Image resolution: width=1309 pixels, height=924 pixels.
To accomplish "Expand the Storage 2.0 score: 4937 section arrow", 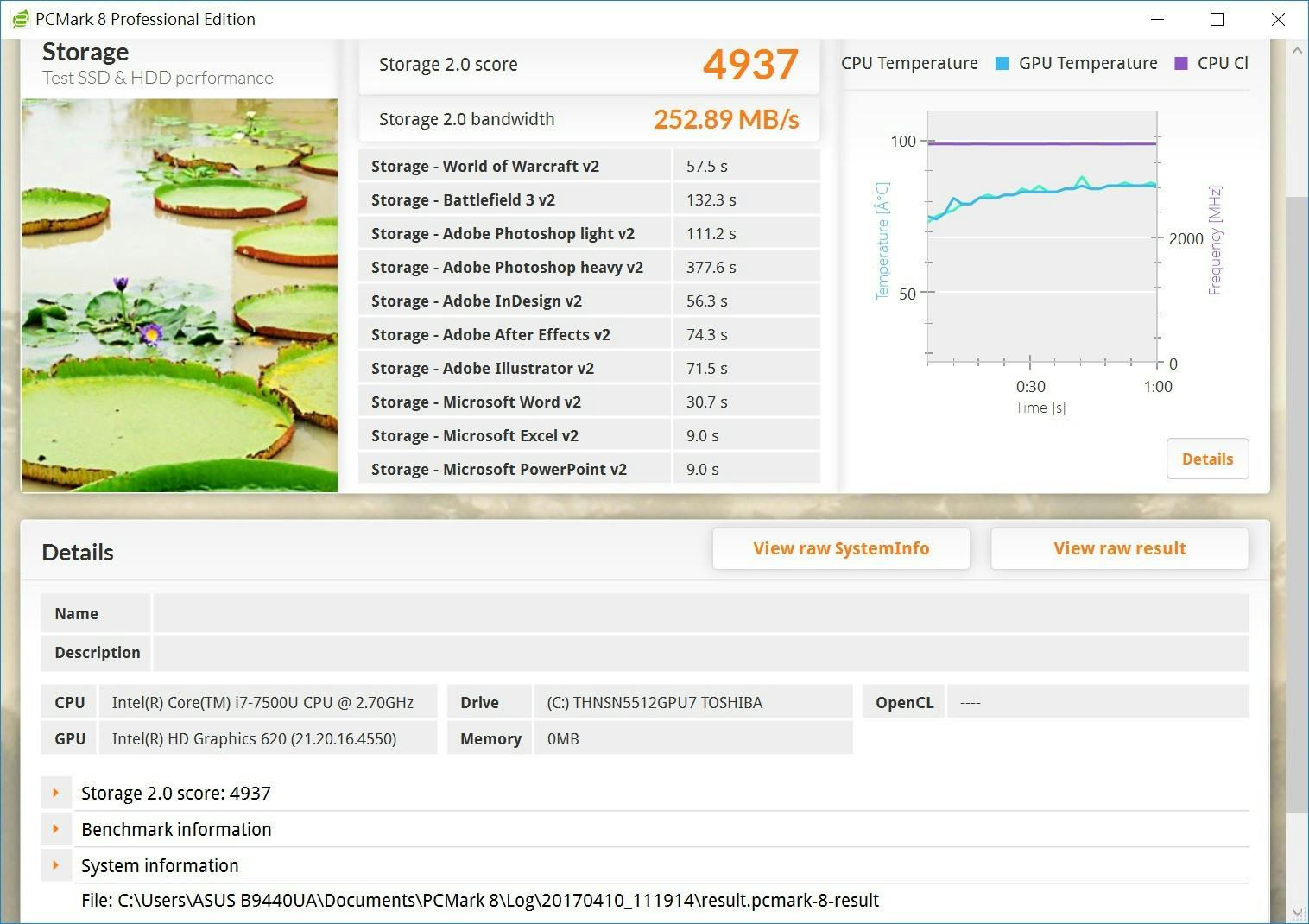I will [56, 793].
